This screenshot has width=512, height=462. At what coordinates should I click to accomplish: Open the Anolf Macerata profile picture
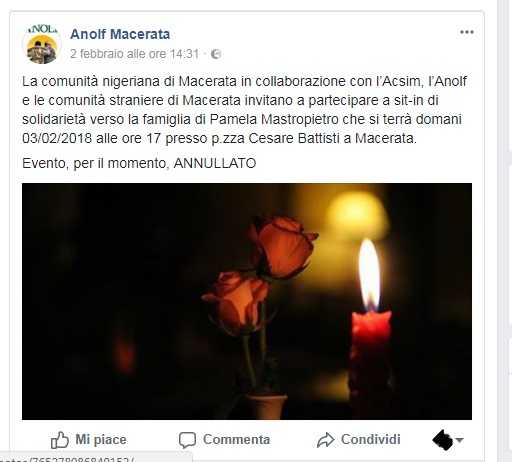pyautogui.click(x=42, y=44)
